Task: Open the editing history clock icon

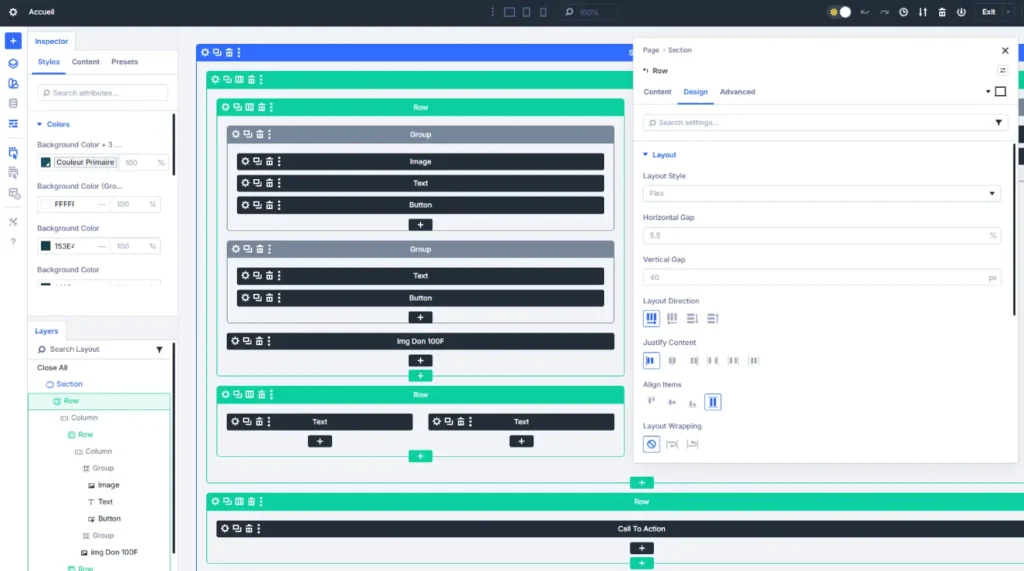Action: coord(904,12)
